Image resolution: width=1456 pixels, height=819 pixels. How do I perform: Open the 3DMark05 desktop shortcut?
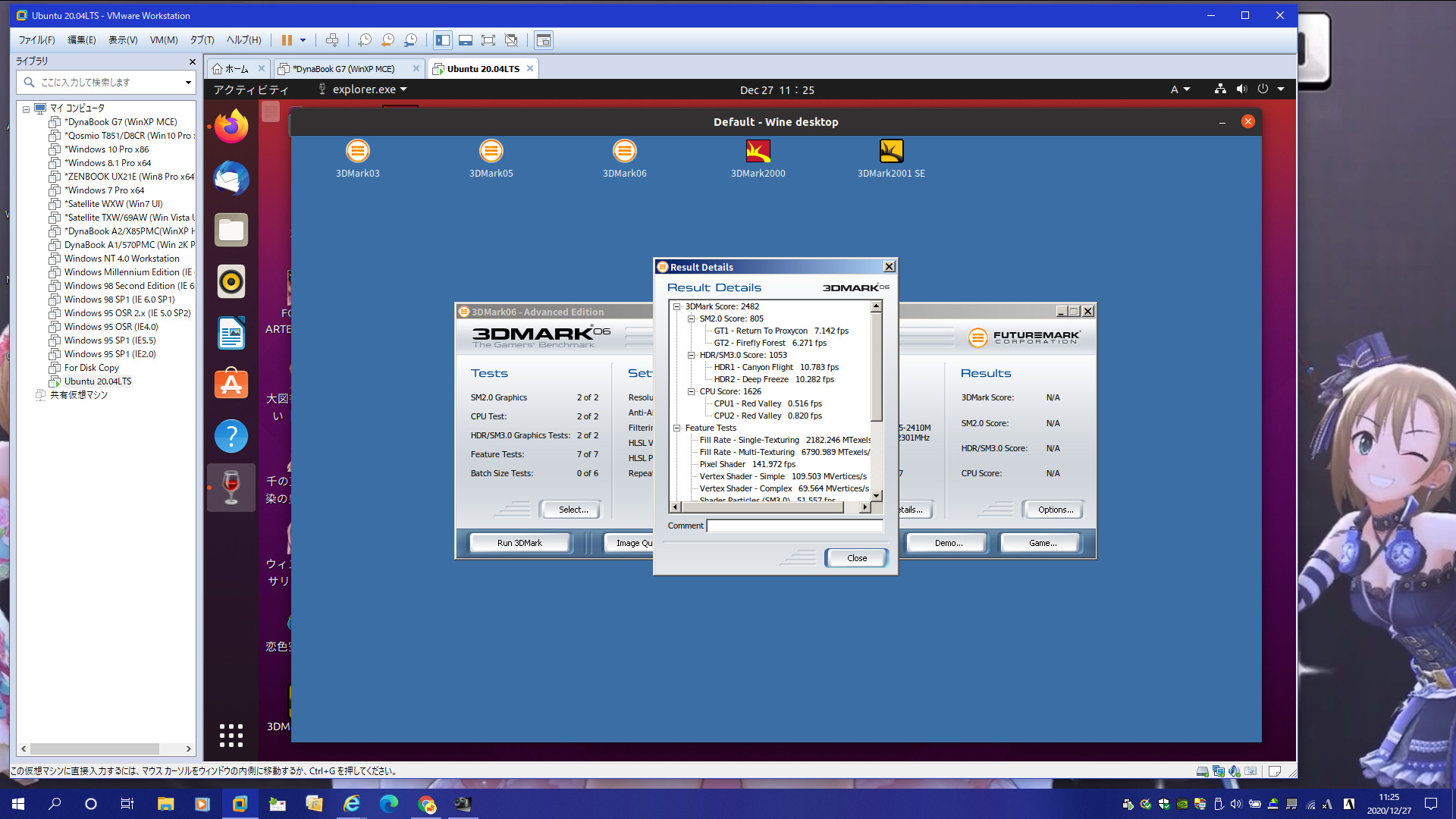pos(491,158)
